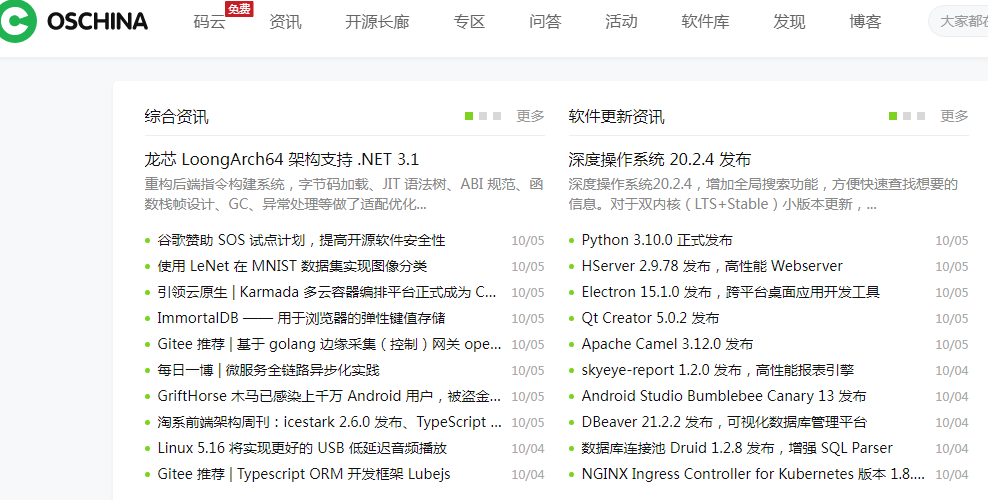
Task: Open Android Studio Bumblebee Canary 13 article
Action: pyautogui.click(x=724, y=396)
